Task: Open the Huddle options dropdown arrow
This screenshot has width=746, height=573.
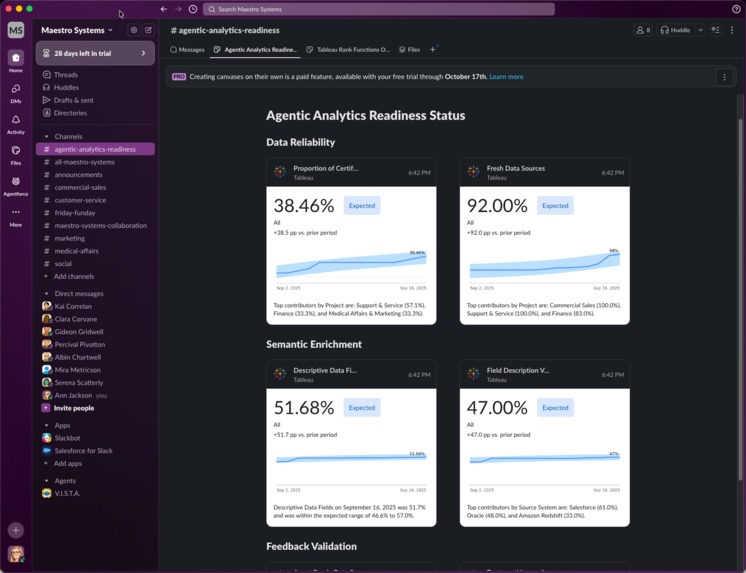Action: pyautogui.click(x=700, y=30)
